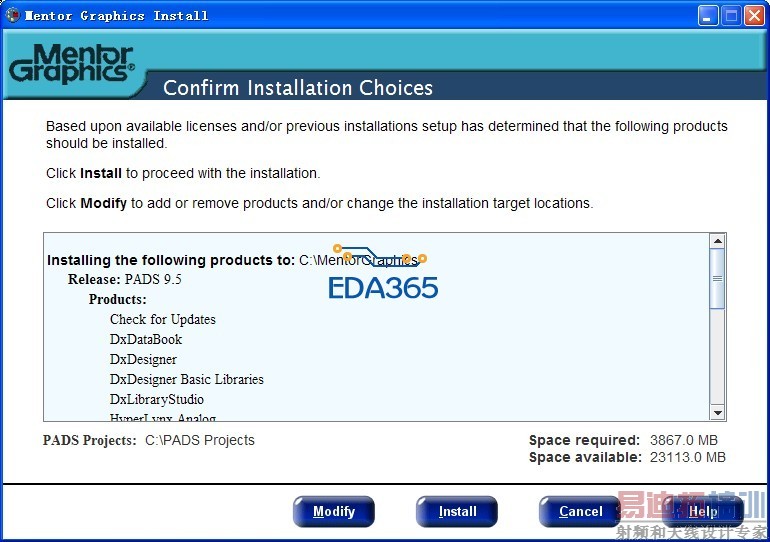Select 'DxLibraryStudio' in product list

tap(157, 399)
